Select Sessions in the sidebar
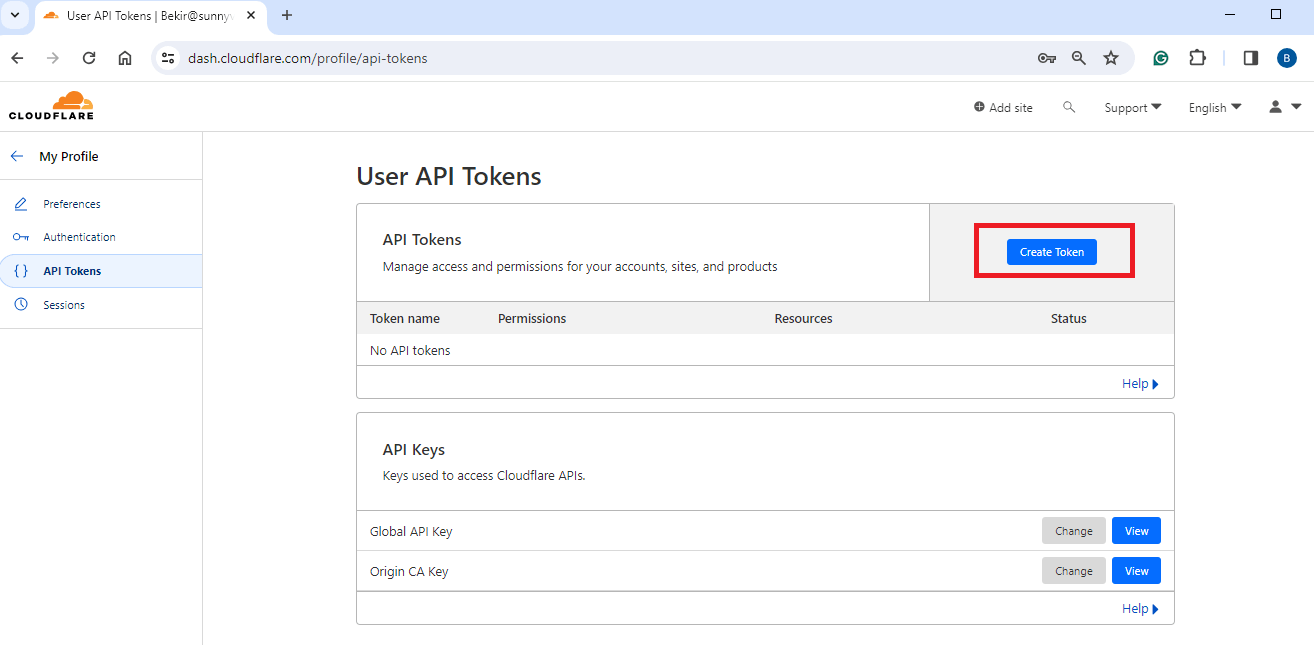 tap(64, 305)
